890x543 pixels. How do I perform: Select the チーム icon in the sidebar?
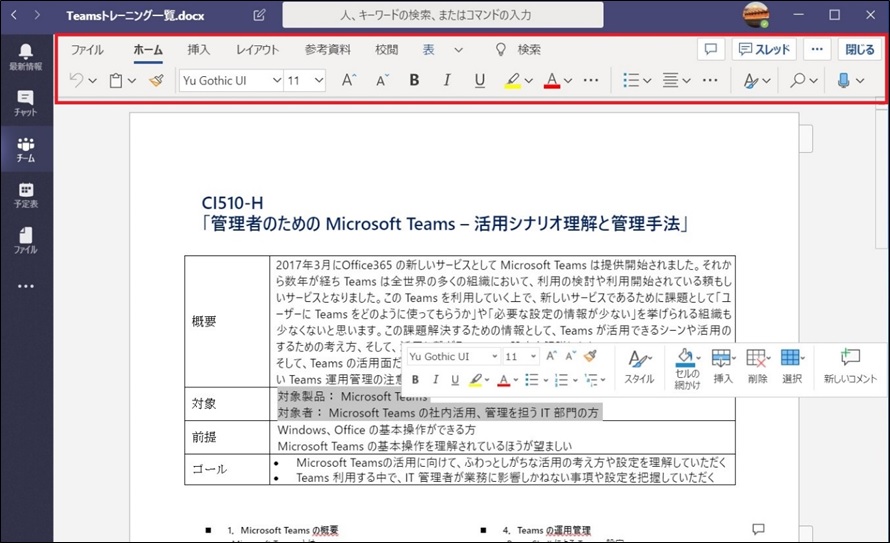[x=26, y=150]
